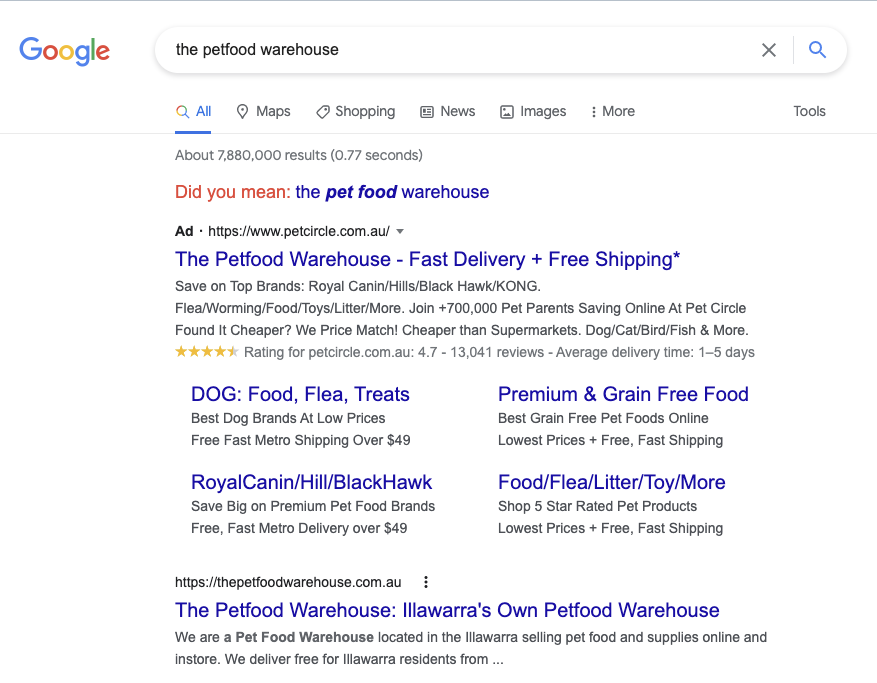
Task: Open the Pet Circle ad headline link
Action: coord(427,259)
